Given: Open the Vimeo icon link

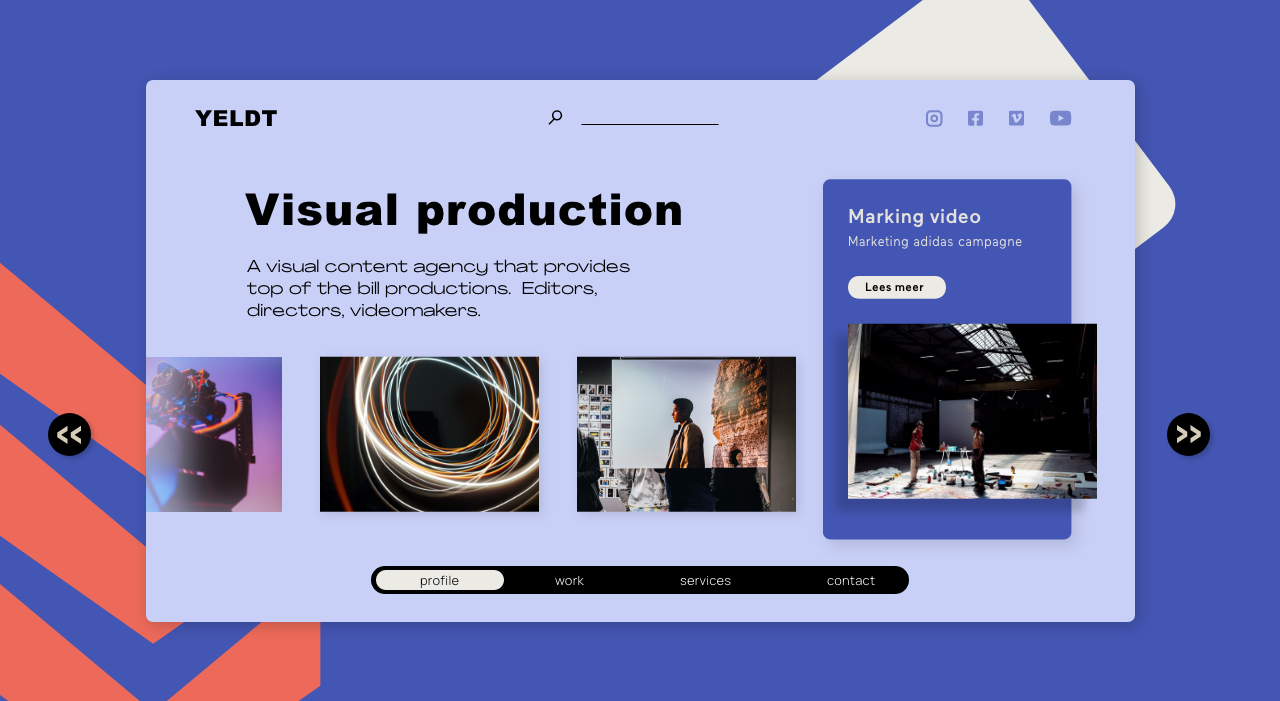Looking at the screenshot, I should tap(1016, 118).
